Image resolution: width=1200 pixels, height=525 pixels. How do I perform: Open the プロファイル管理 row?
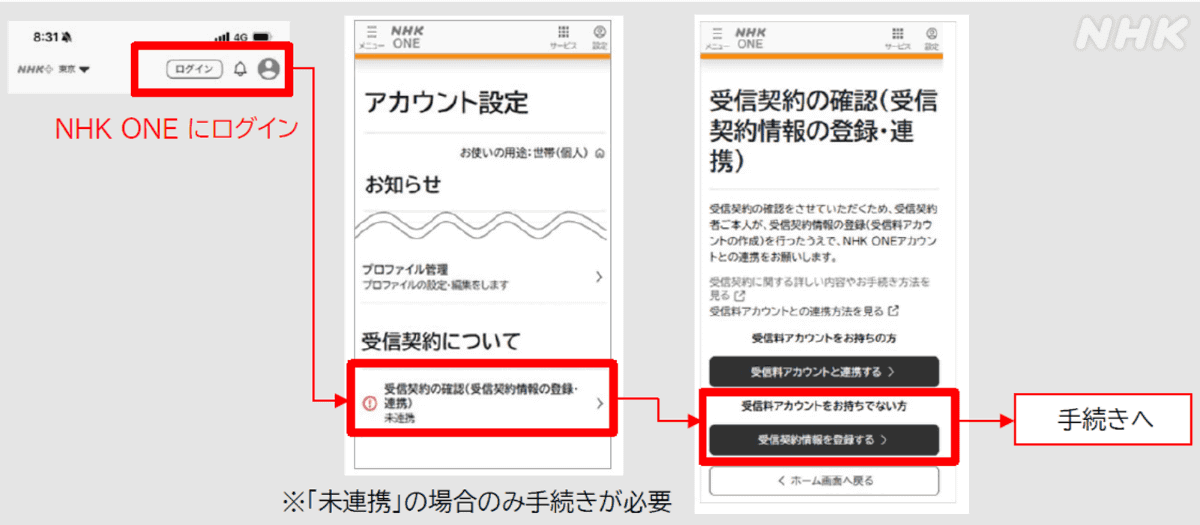pos(483,277)
